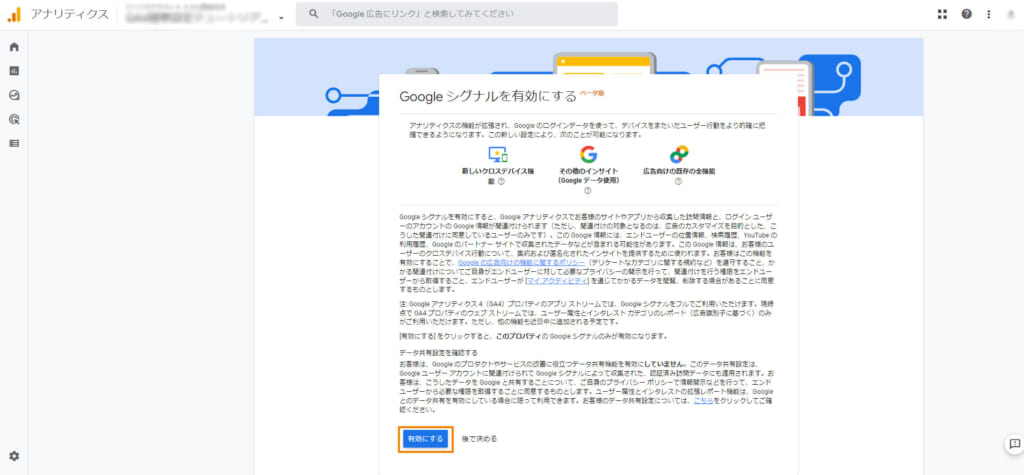The width and height of the screenshot is (1024, 475).
Task: Click help icon under 広告向けの既存の全機能
Action: point(678,182)
